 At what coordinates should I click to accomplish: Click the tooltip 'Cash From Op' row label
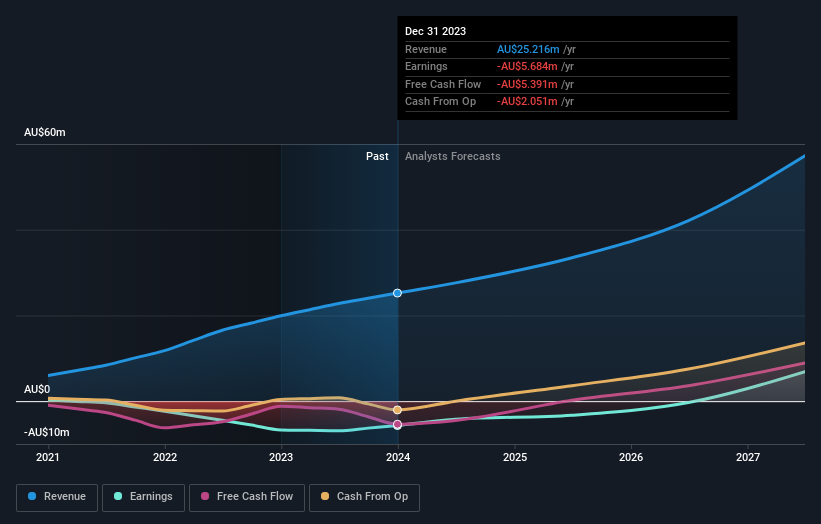(x=440, y=102)
